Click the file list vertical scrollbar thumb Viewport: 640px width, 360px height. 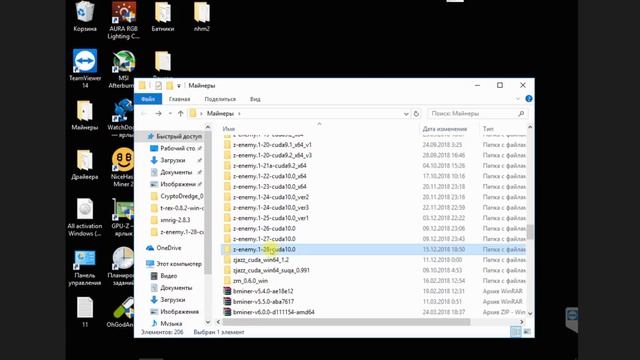tap(530, 232)
